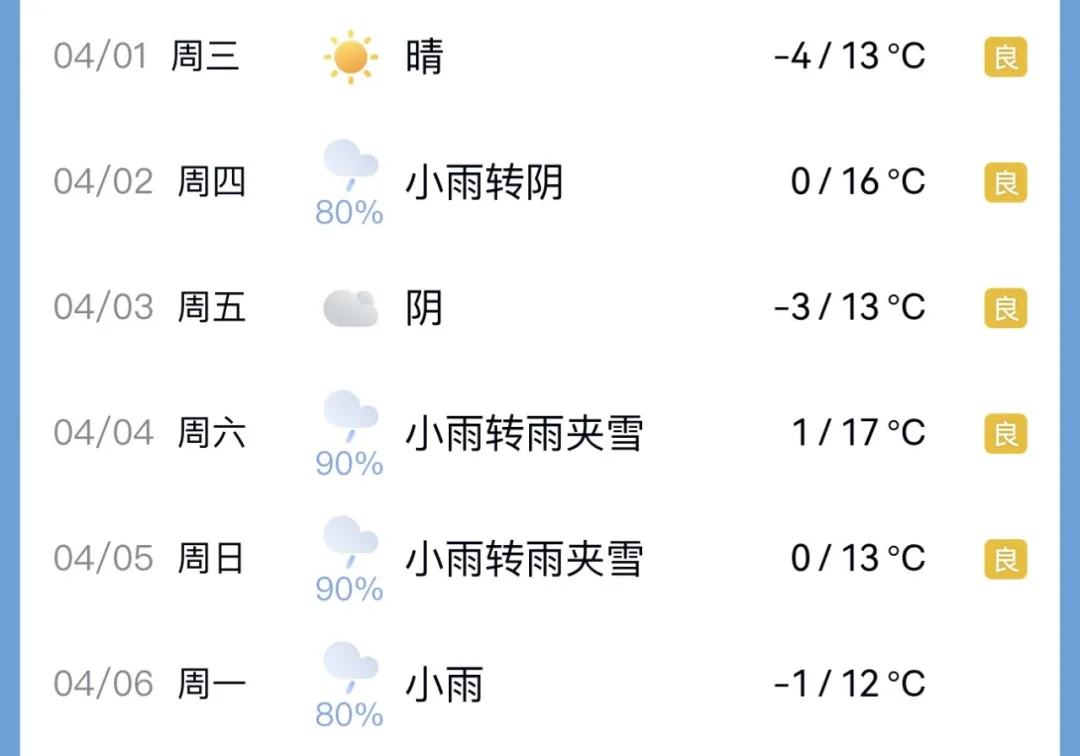Tap the 良 air quality badge on 04/03
The image size is (1080, 756).
click(1005, 309)
